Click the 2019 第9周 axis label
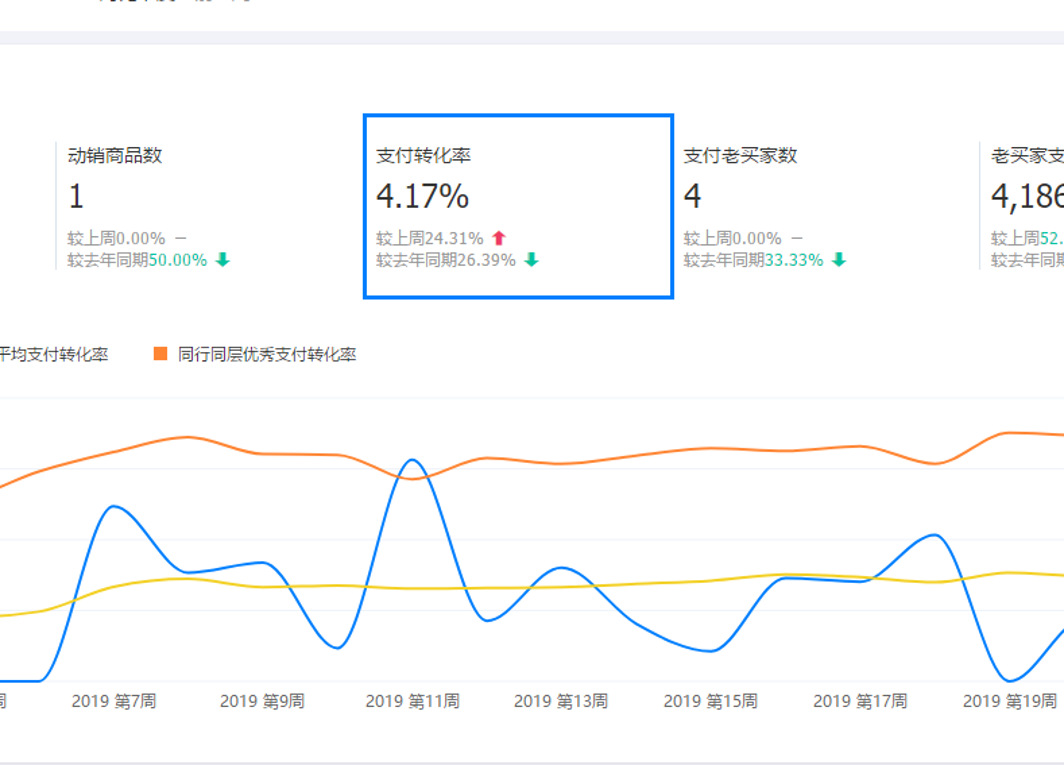 click(x=263, y=701)
